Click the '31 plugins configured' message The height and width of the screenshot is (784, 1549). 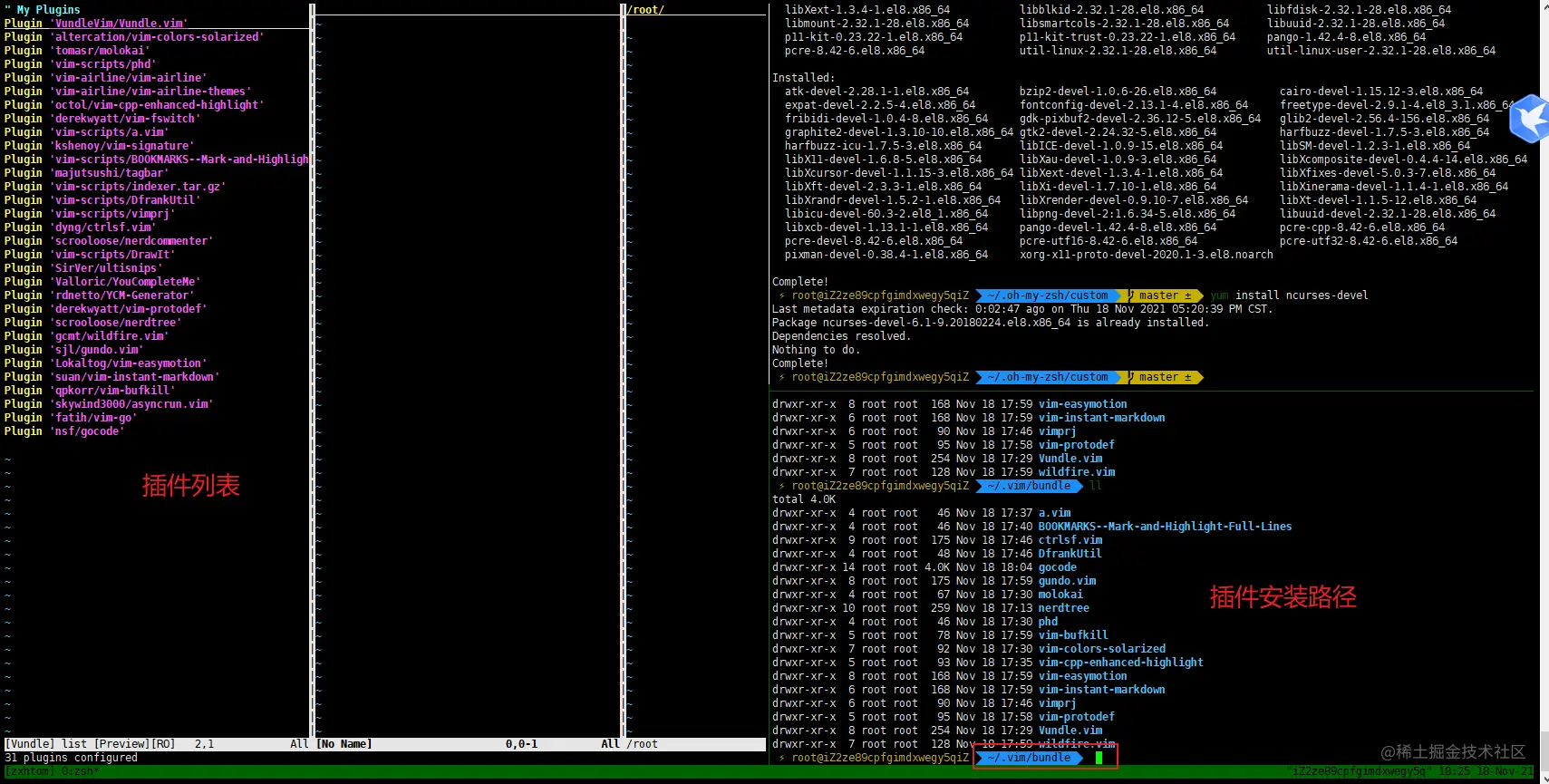(x=71, y=758)
